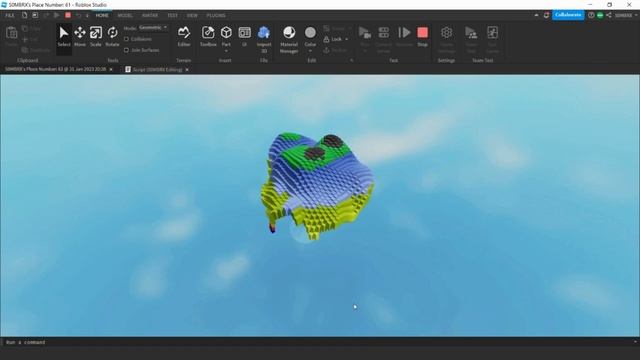The image size is (640, 360).
Task: Open the username account dropdown
Action: coord(626,15)
